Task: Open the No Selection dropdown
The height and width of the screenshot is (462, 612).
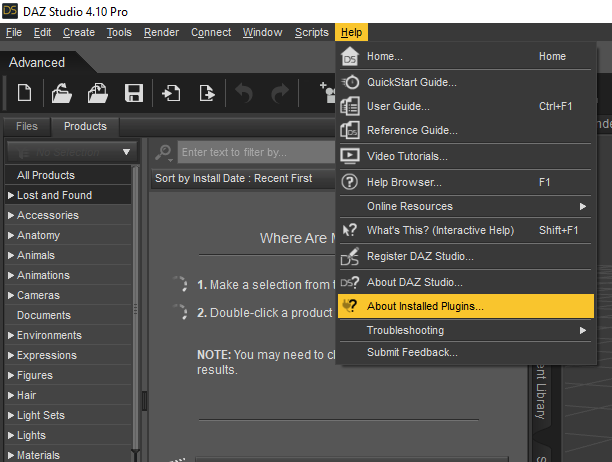Action: [x=72, y=152]
